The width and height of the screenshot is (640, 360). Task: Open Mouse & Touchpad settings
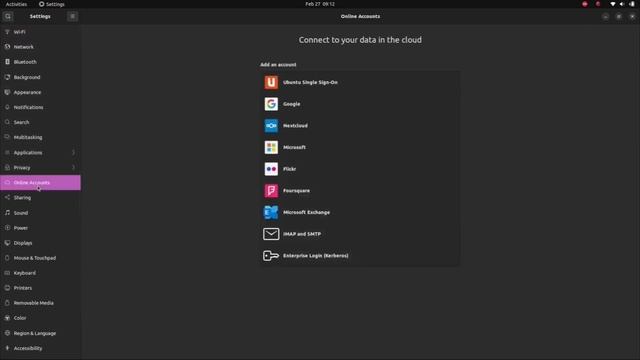click(x=40, y=258)
